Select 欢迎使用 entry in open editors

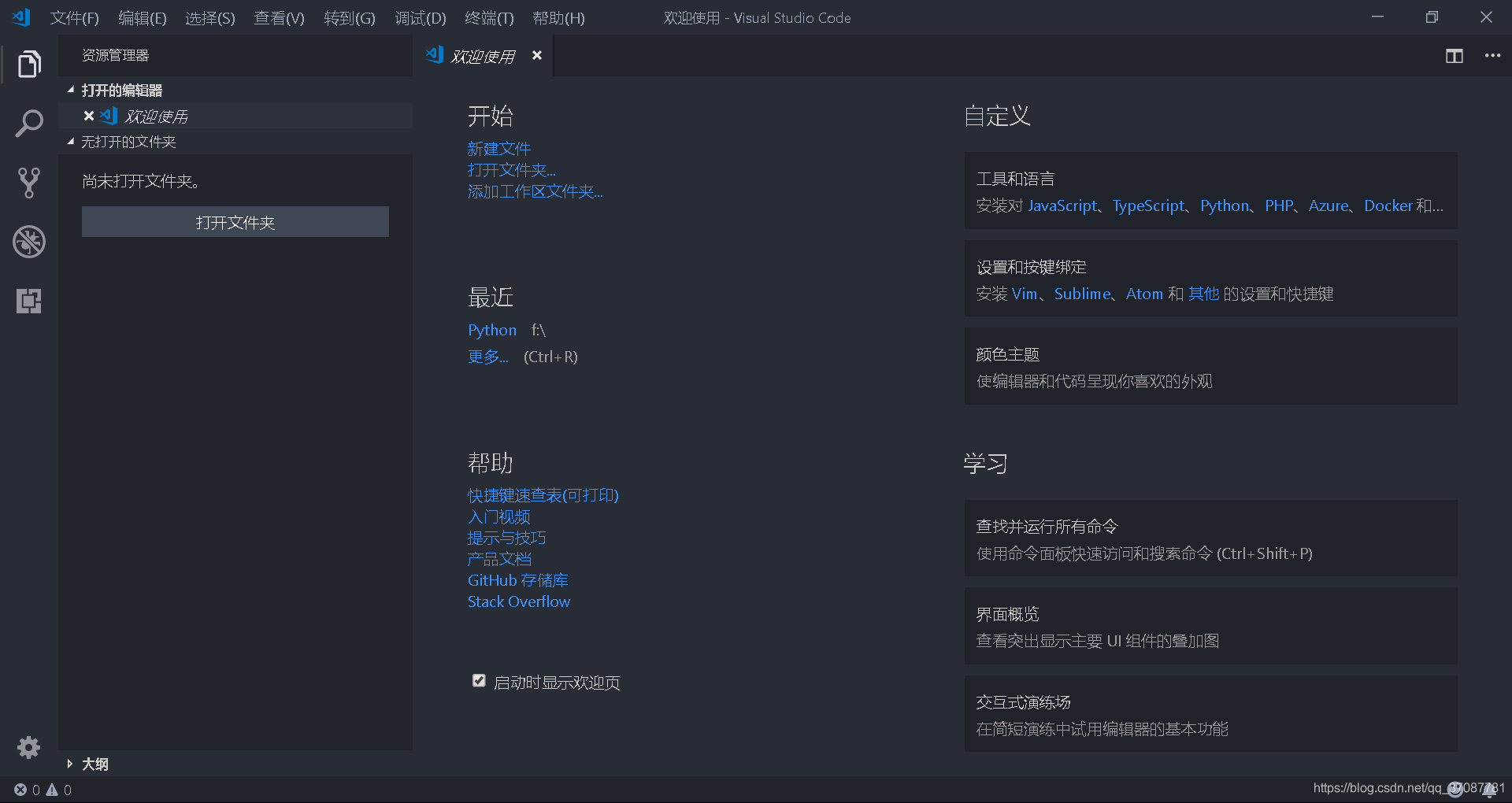(235, 116)
